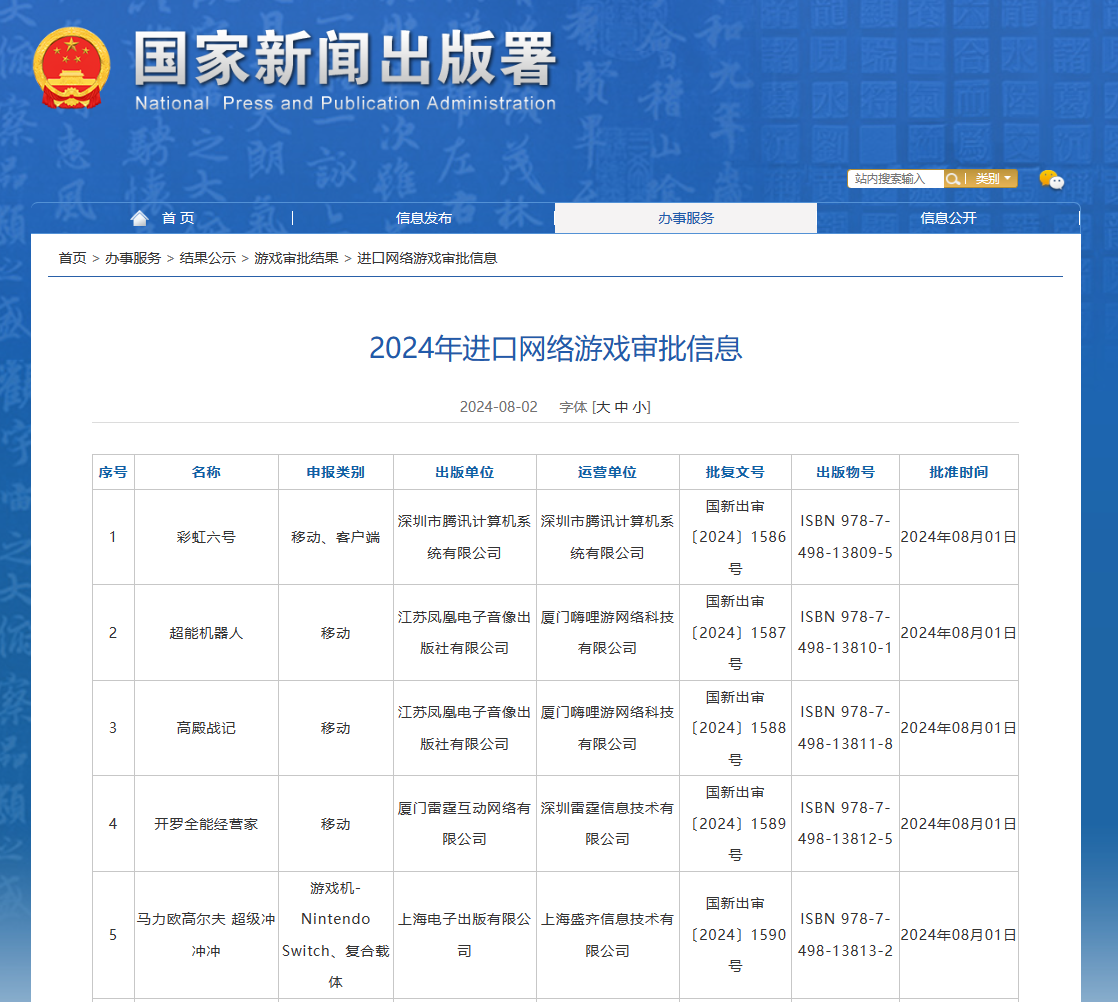Click publisher 厦门雷霆互动网络有限公司
Image resolution: width=1118 pixels, height=1002 pixels.
click(464, 824)
